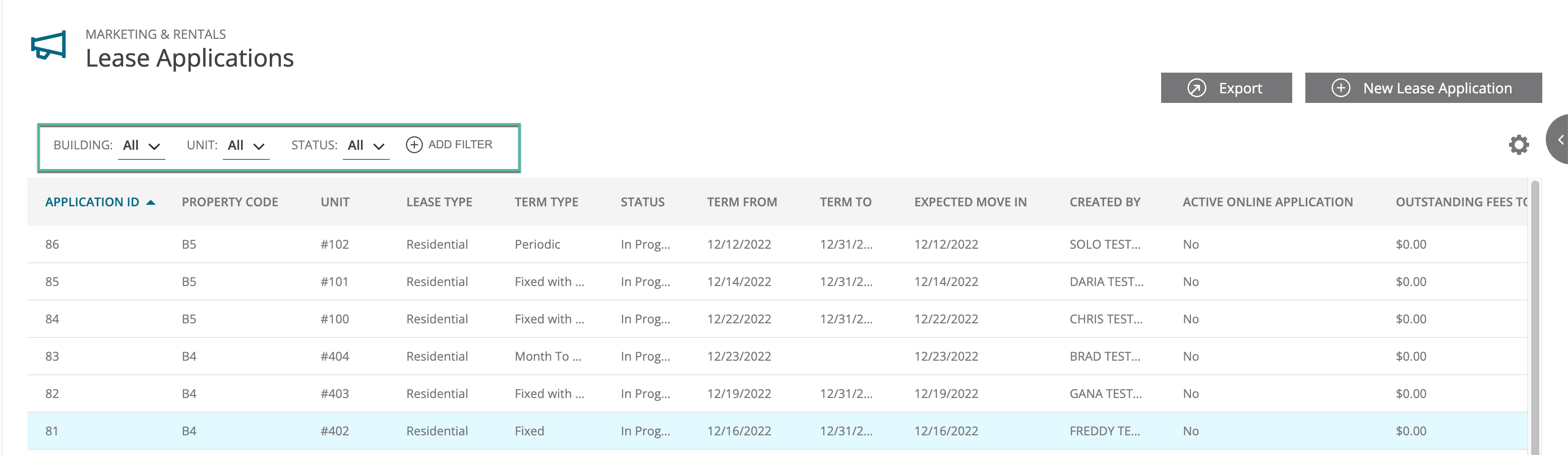The width and height of the screenshot is (1568, 455).
Task: Sort by Lease Type column header
Action: point(440,202)
